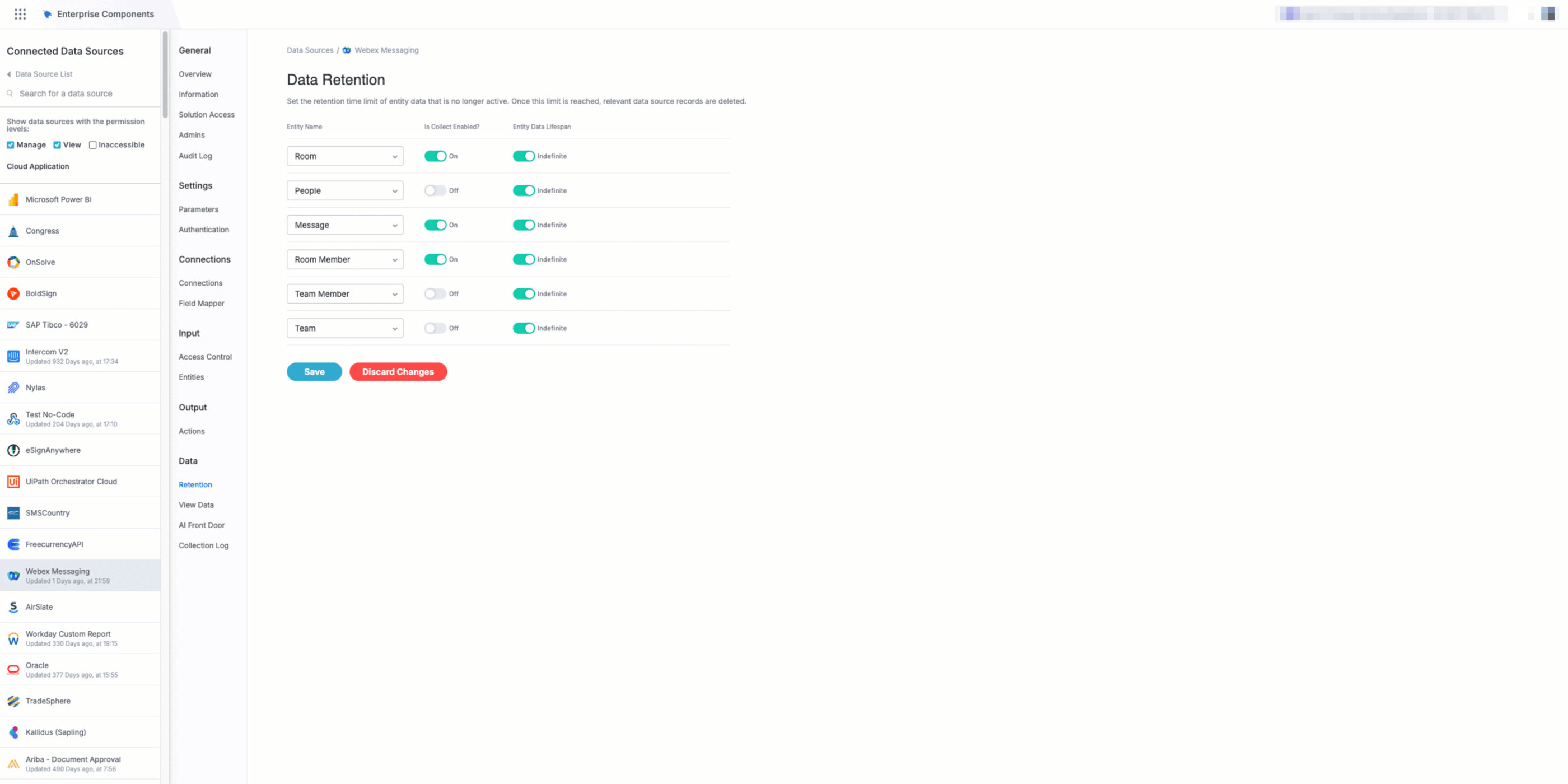Click the OnSolve data source icon
Viewport: 1568px width, 784px height.
click(13, 262)
